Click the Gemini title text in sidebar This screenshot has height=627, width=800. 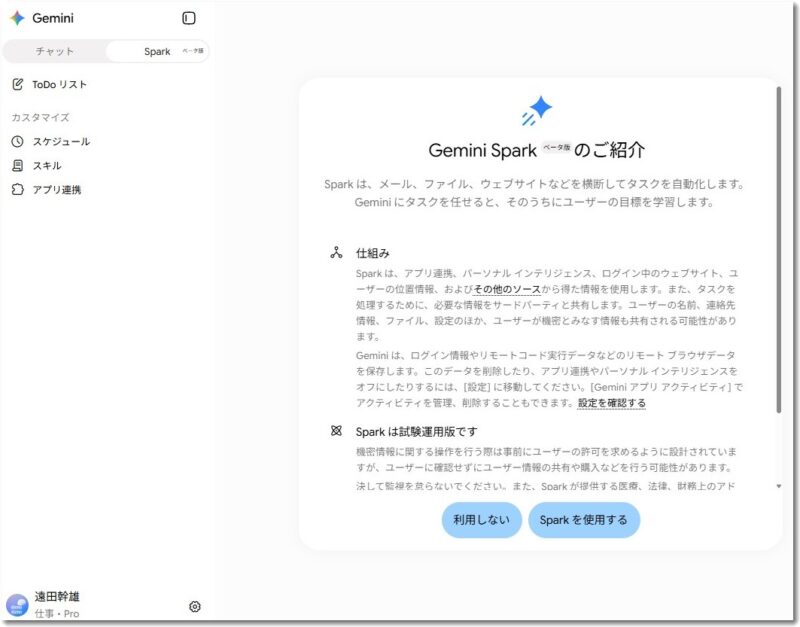coord(53,18)
